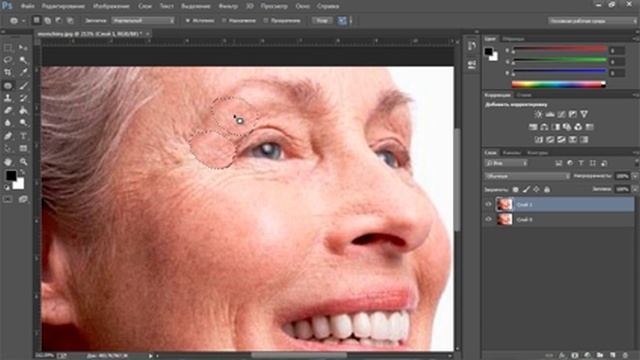Select the Clone Stamp tool
The height and width of the screenshot is (360, 640).
[x=8, y=98]
